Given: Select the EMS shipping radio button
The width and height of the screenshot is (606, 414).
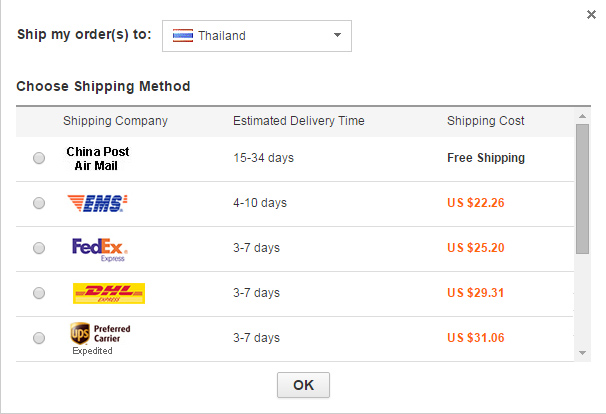Looking at the screenshot, I should (x=39, y=203).
